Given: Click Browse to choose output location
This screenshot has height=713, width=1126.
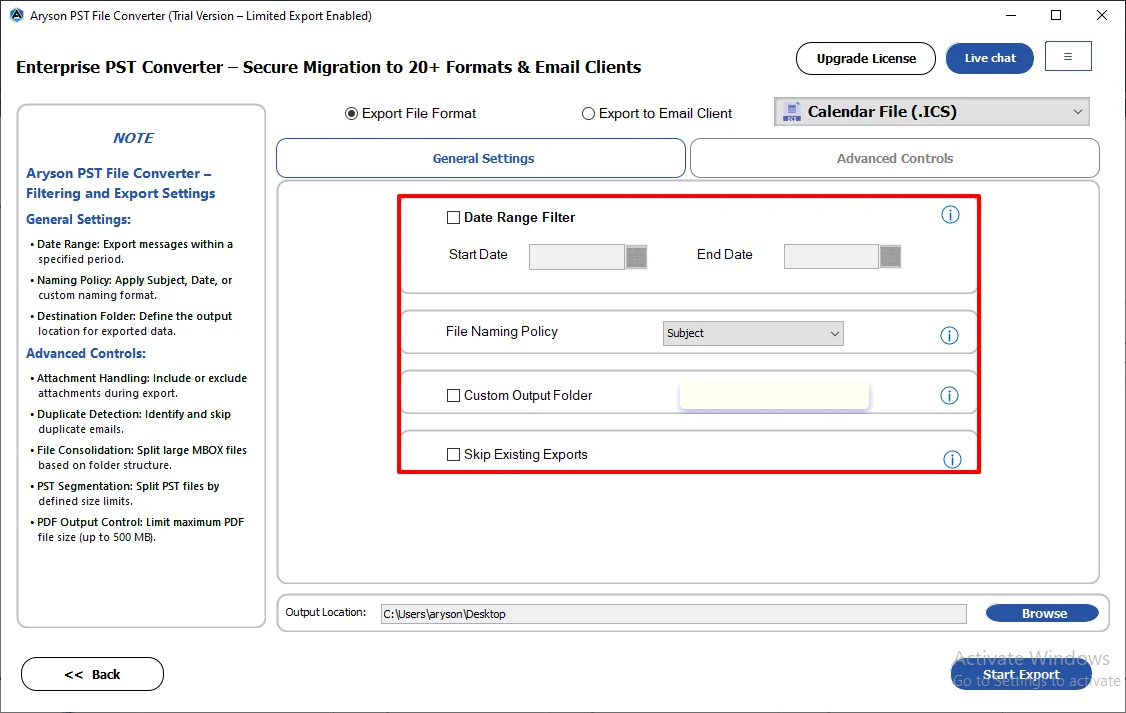Looking at the screenshot, I should click(1042, 613).
